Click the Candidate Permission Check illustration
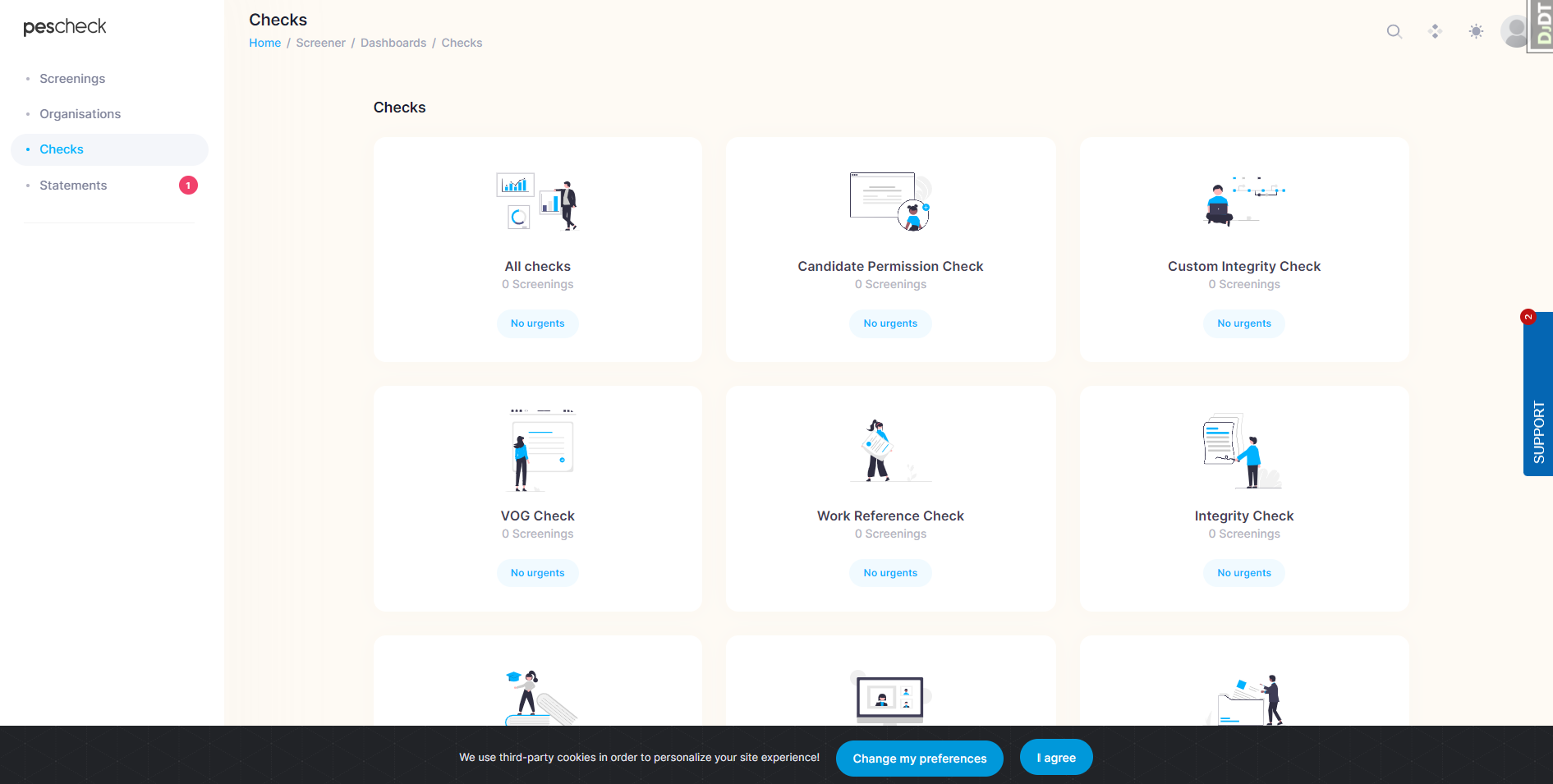 coord(890,202)
